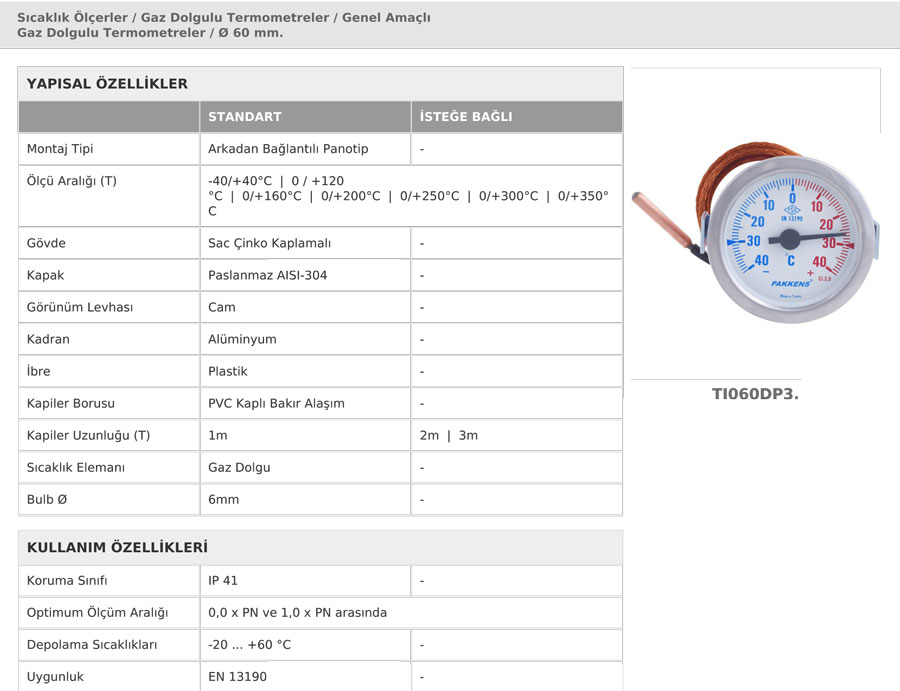Click the '-20 ... +60 °C' storage value
The width and height of the screenshot is (900, 691).
tap(250, 645)
